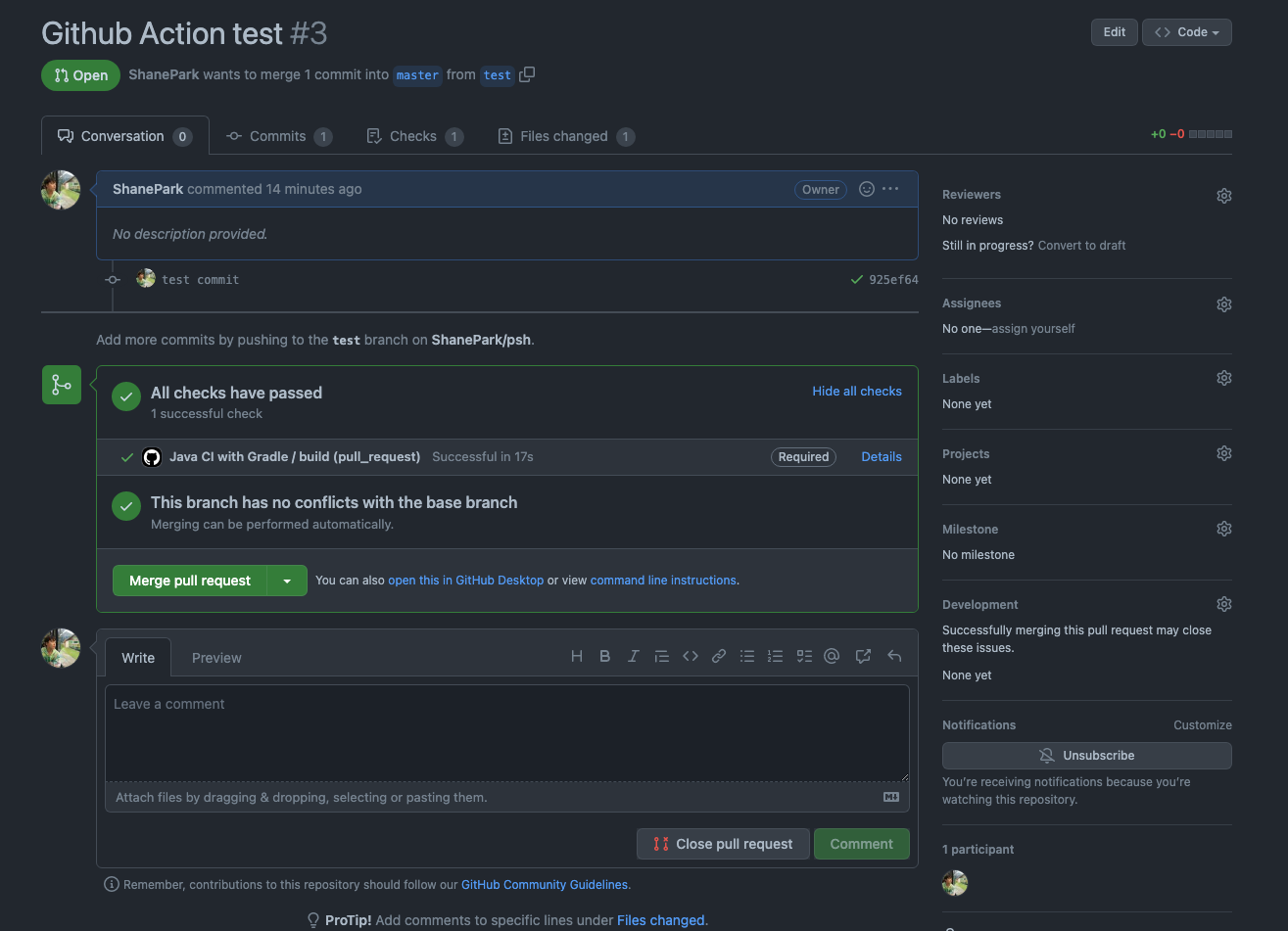1288x931 pixels.
Task: Click the Unsubscribe button
Action: pyautogui.click(x=1087, y=756)
